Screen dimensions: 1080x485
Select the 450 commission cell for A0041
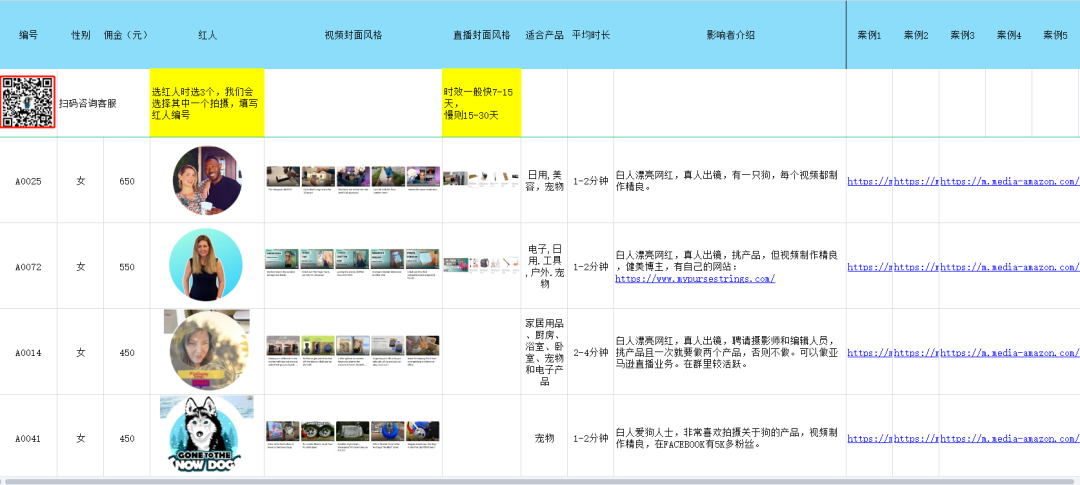[x=127, y=438]
